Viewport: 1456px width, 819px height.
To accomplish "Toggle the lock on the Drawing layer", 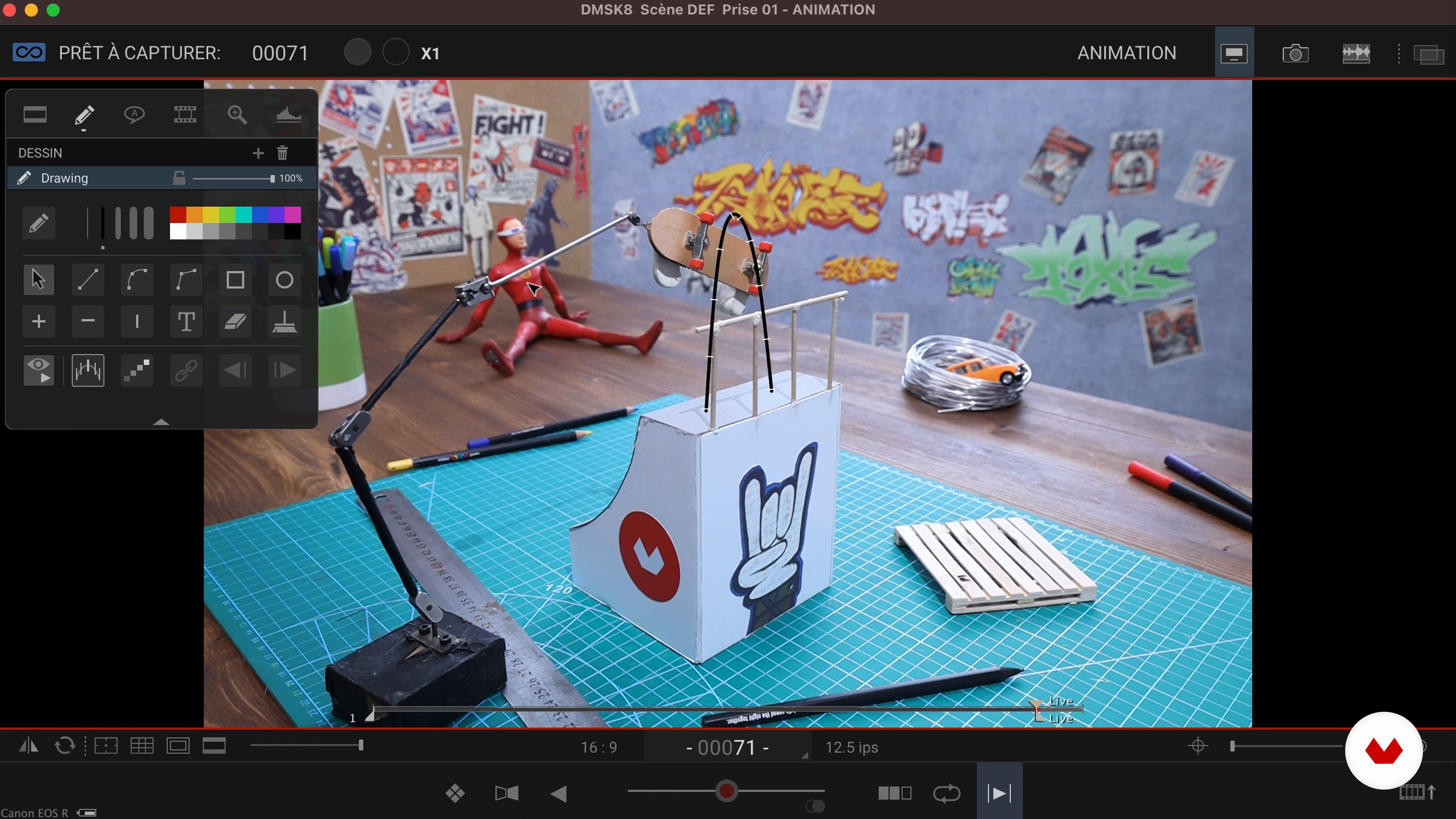I will 179,178.
